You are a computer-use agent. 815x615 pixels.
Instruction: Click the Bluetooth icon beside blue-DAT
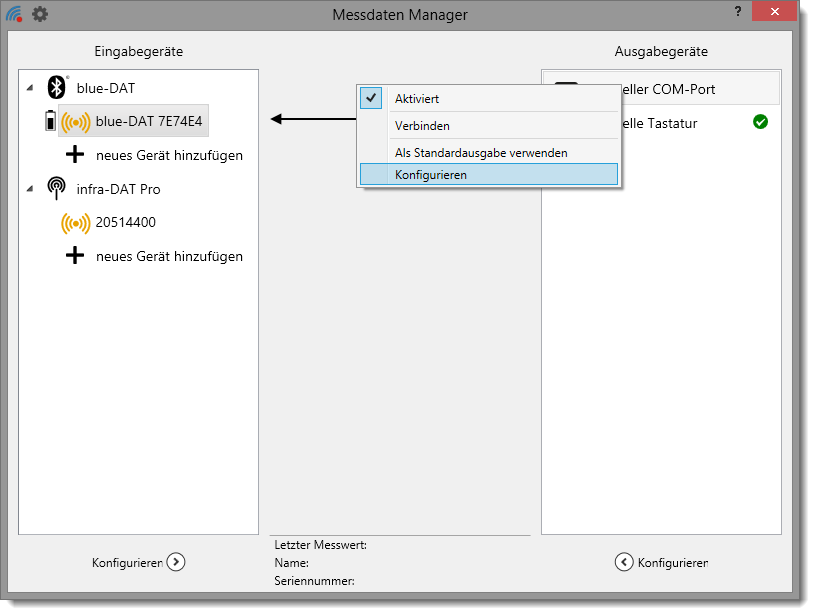click(x=57, y=88)
